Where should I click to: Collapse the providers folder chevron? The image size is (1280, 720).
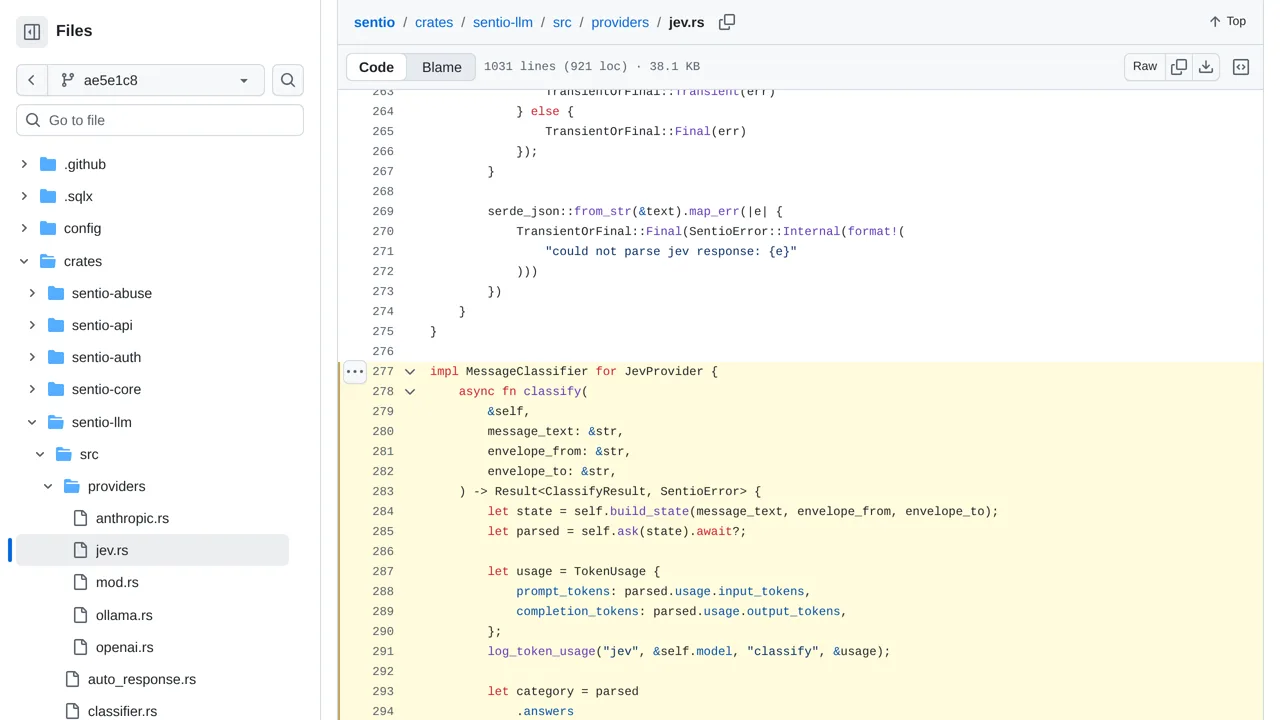tap(48, 486)
